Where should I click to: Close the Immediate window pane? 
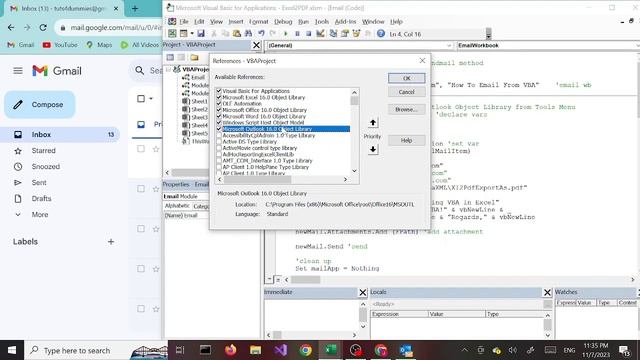pyautogui.click(x=362, y=292)
